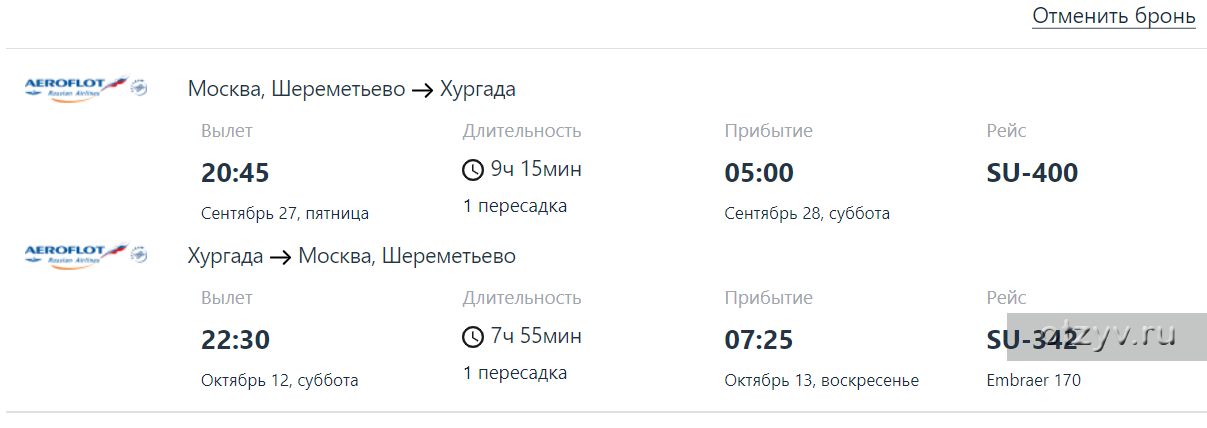Viewport: 1207px width, 428px height.
Task: Click departure time 20:45
Action: [235, 173]
